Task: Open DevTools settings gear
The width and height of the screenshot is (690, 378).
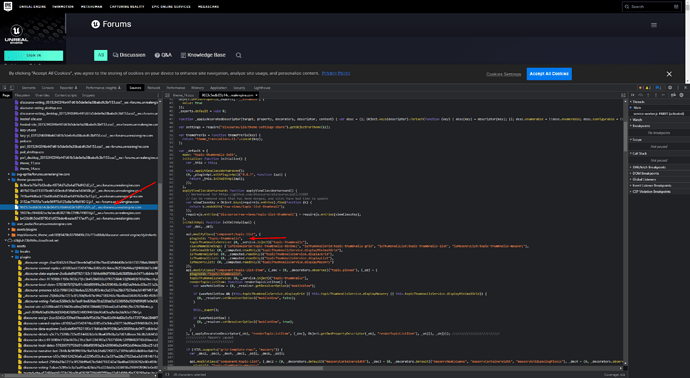Action: [x=670, y=88]
